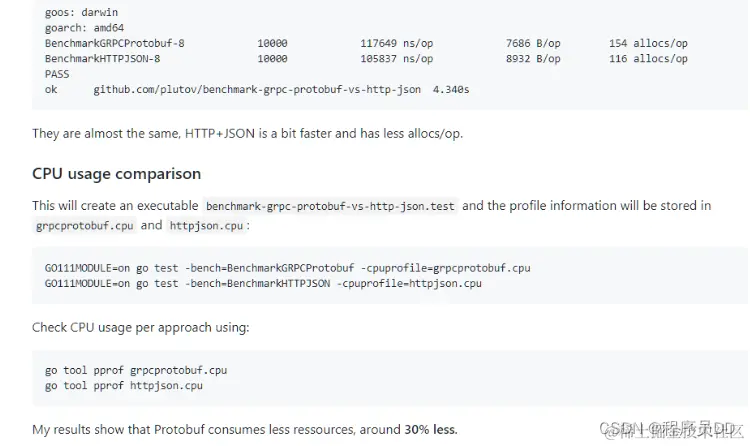
Task: Click the "go tool pprof httpjson.cpu" command
Action: 124,385
